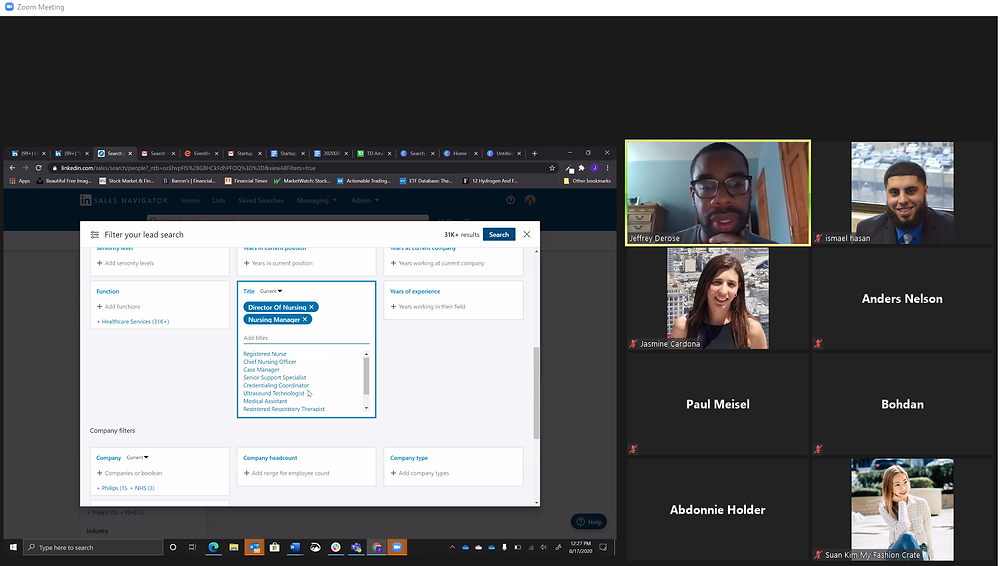Screen dimensions: 1000x566
Task: Open the Windows Start menu
Action: tap(13, 547)
